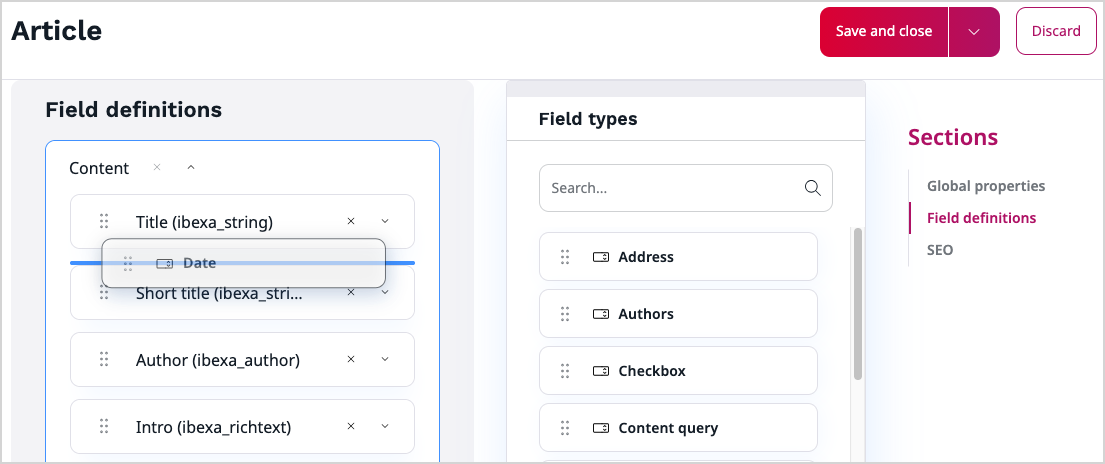This screenshot has width=1105, height=464.
Task: Discard the article changes
Action: tap(1056, 31)
